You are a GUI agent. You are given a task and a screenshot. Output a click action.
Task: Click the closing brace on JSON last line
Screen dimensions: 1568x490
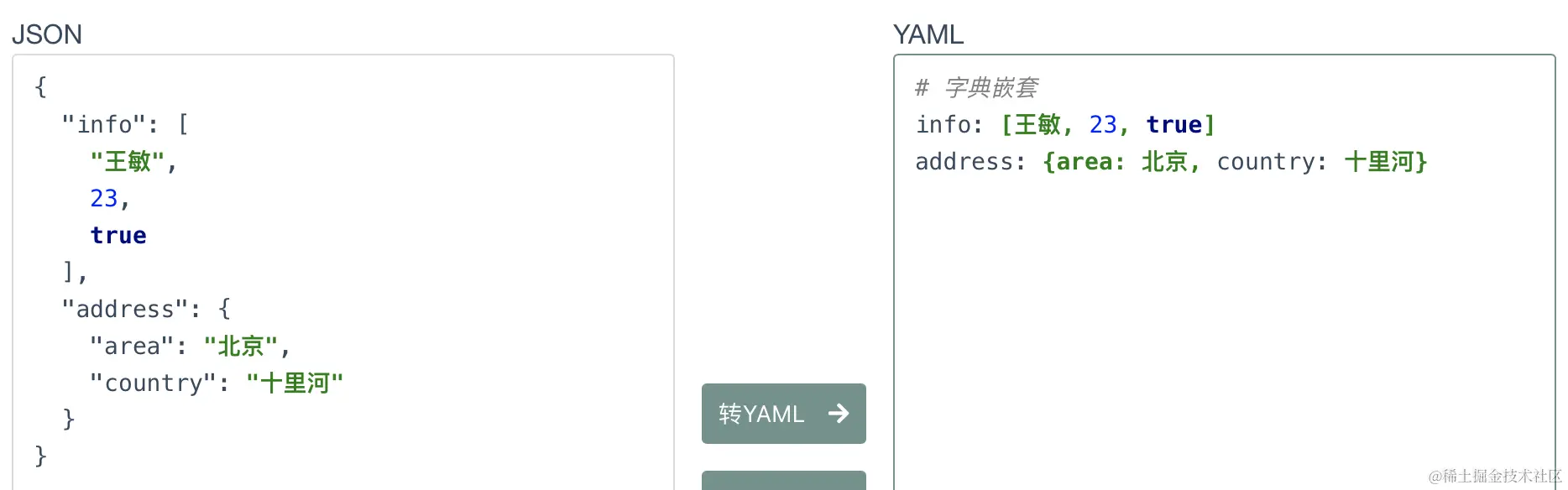point(40,456)
